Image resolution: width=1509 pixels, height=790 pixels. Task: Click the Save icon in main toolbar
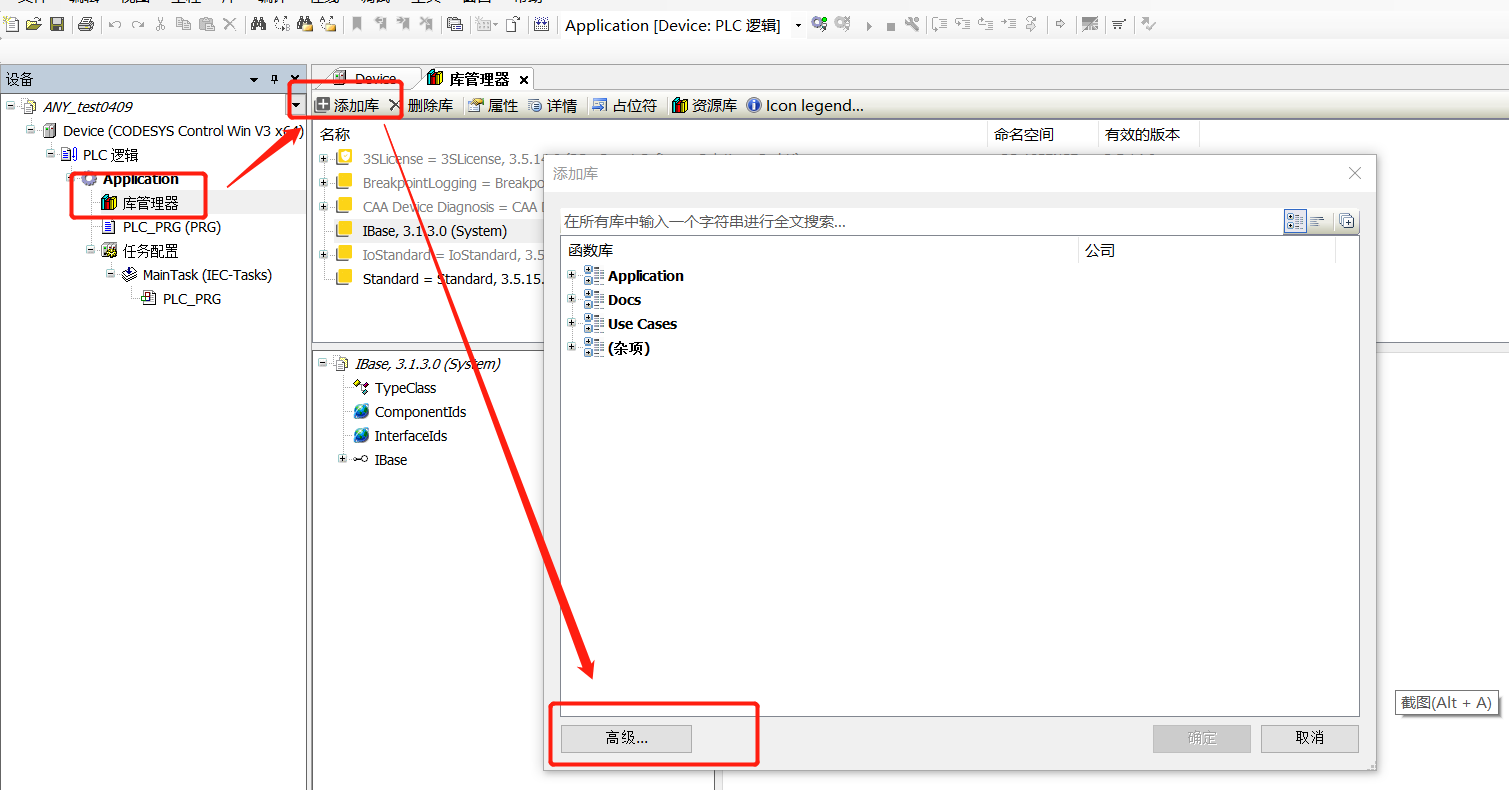[x=57, y=25]
